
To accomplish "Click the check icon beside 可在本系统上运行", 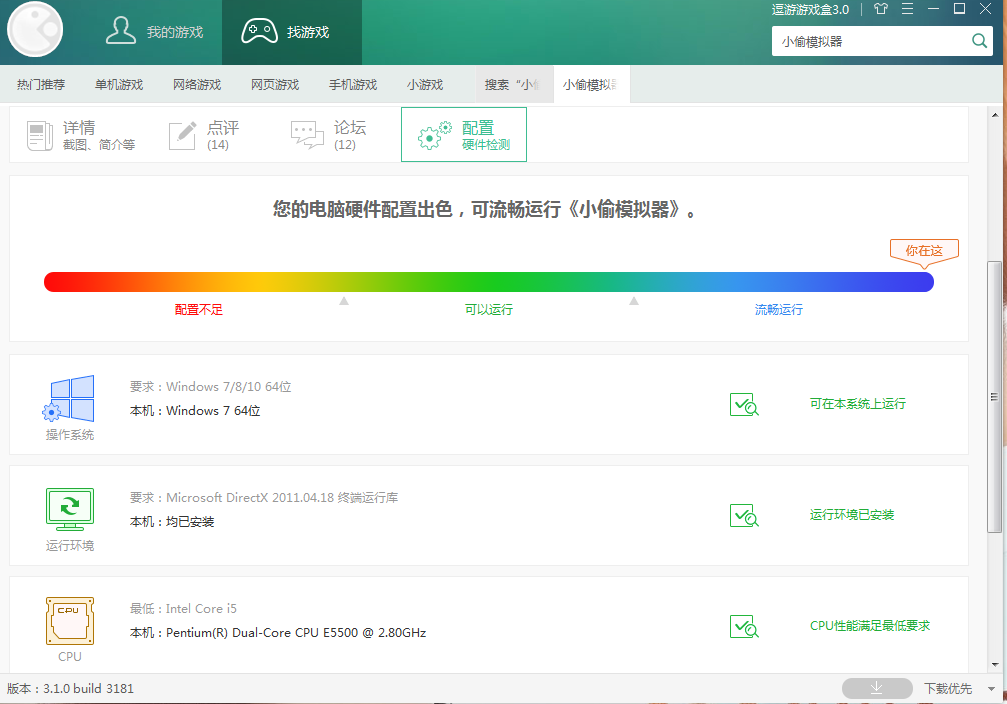I will [x=744, y=405].
